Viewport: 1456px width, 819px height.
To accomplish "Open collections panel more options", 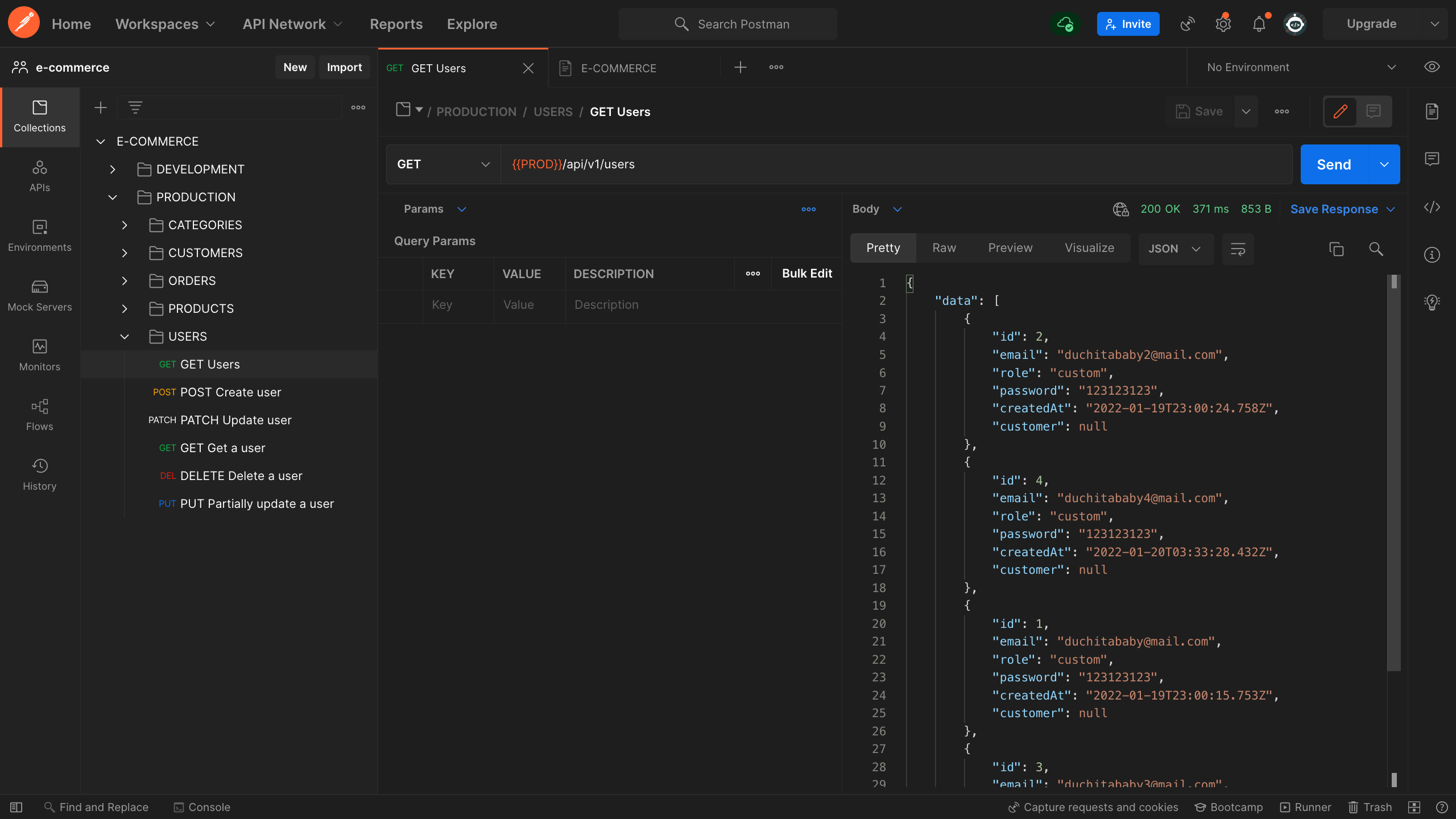I will pyautogui.click(x=358, y=107).
